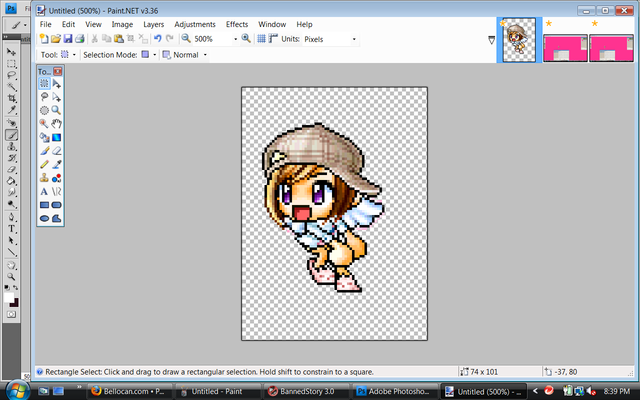The height and width of the screenshot is (400, 640).
Task: Switch to the middle pink image thumbnail
Action: pyautogui.click(x=565, y=48)
